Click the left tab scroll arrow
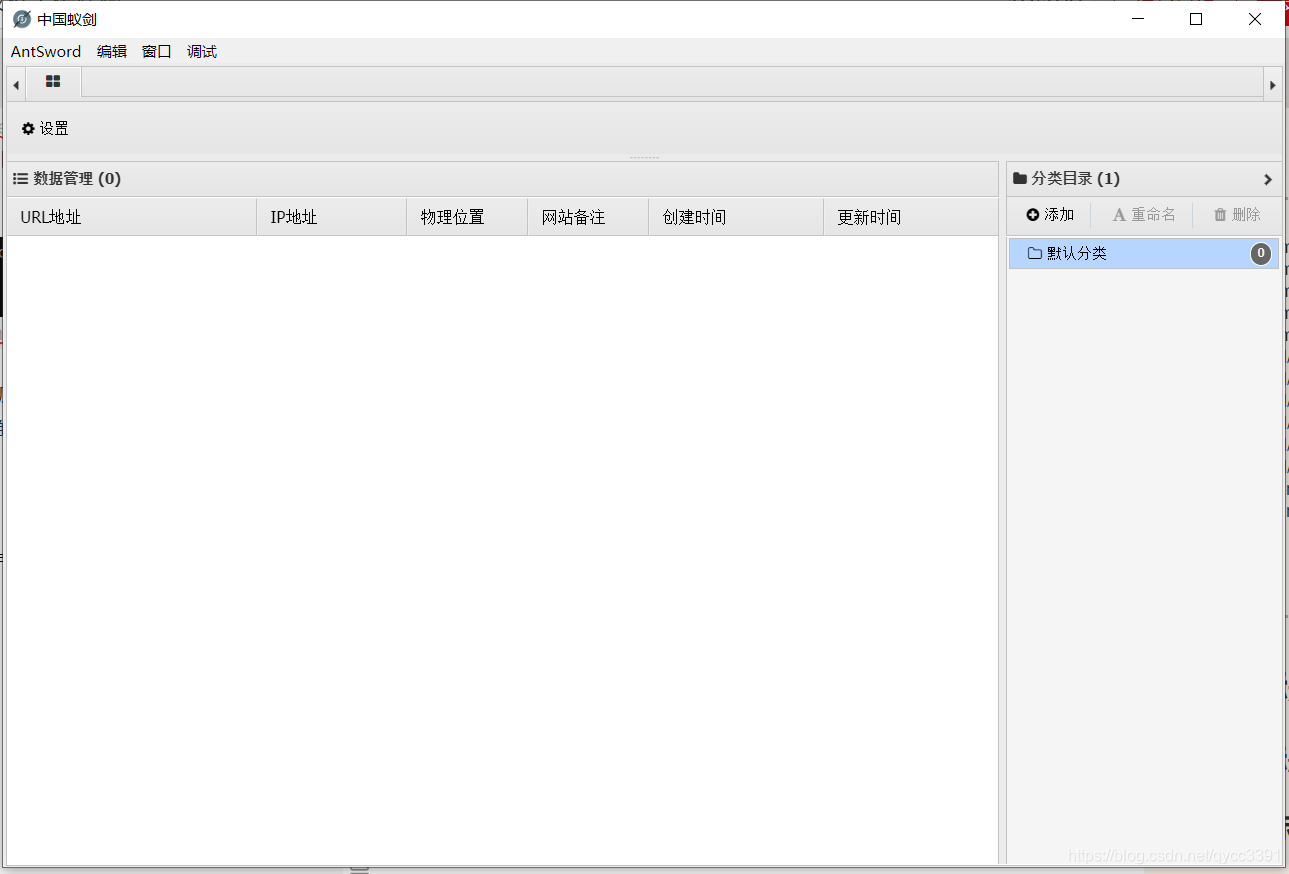The image size is (1289, 874). [16, 85]
